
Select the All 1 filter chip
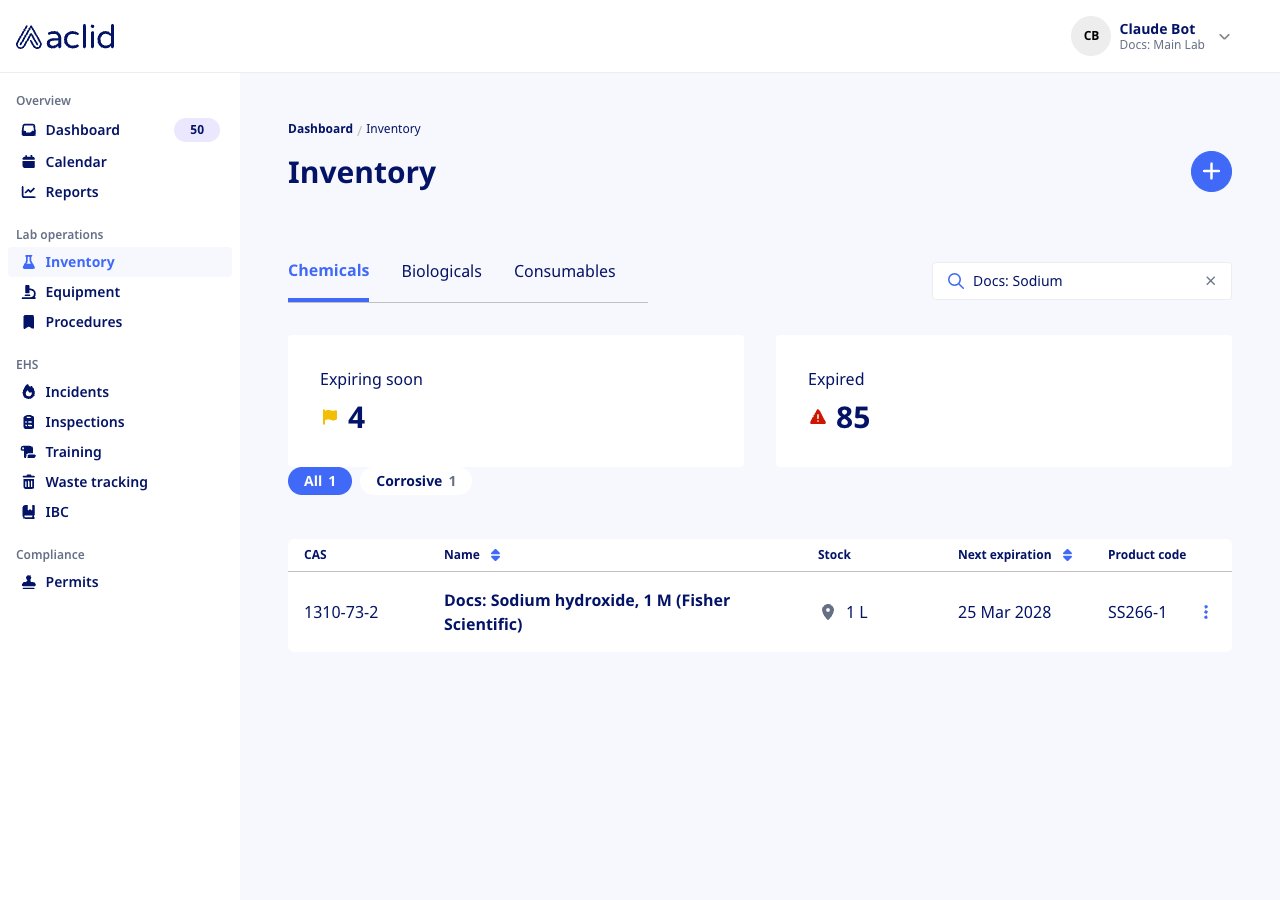pos(320,481)
